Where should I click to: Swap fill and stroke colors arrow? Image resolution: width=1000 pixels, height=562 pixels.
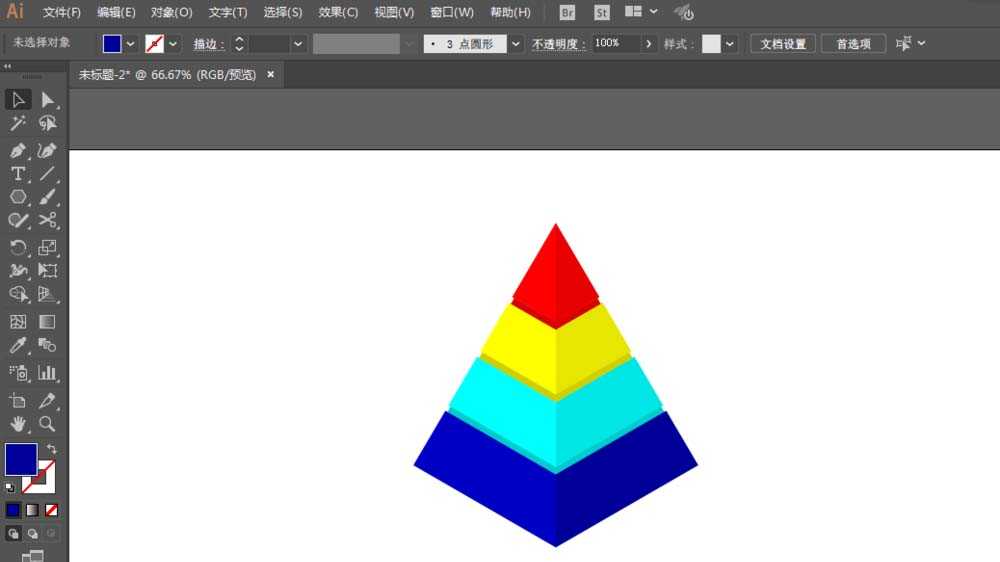point(52,449)
